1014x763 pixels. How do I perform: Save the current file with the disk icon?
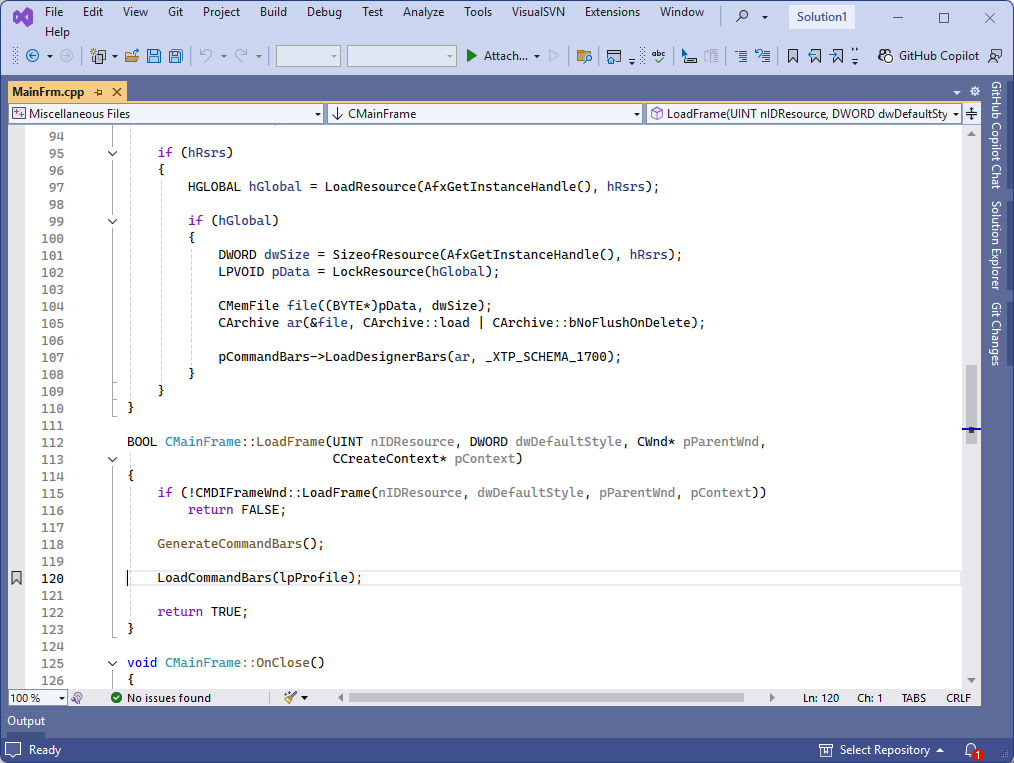coord(154,56)
